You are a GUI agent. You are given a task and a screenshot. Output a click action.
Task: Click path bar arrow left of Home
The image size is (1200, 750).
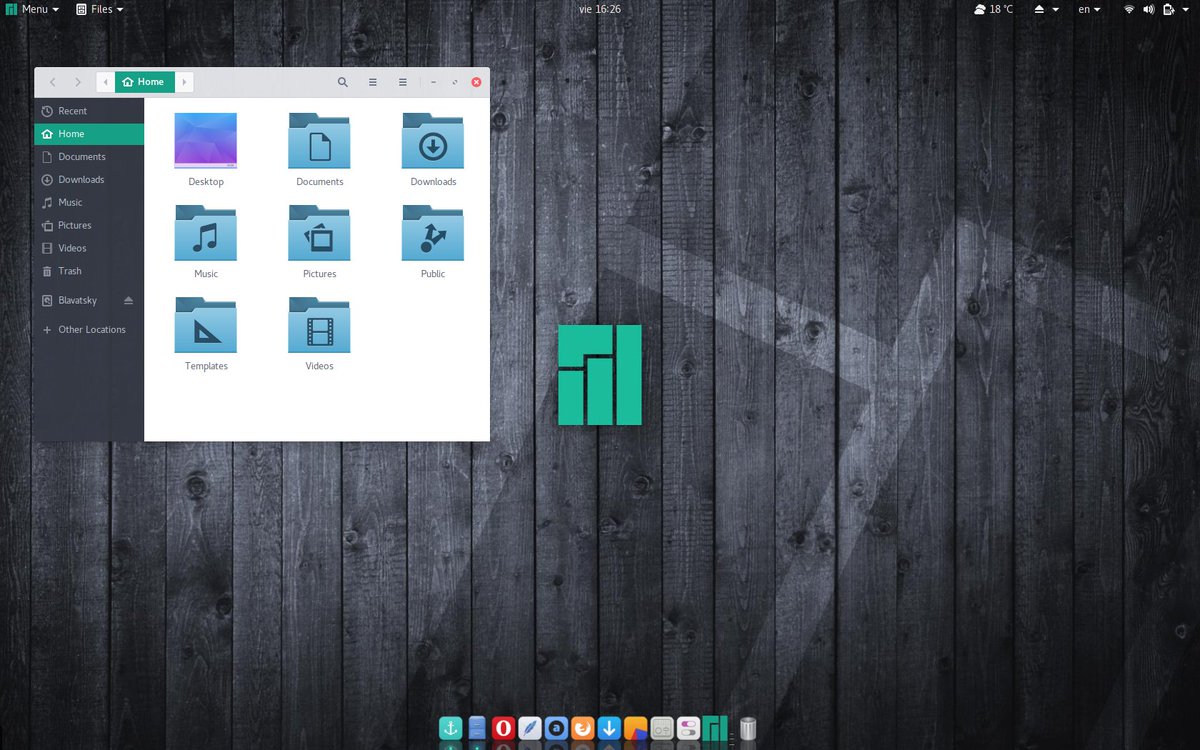(x=106, y=82)
